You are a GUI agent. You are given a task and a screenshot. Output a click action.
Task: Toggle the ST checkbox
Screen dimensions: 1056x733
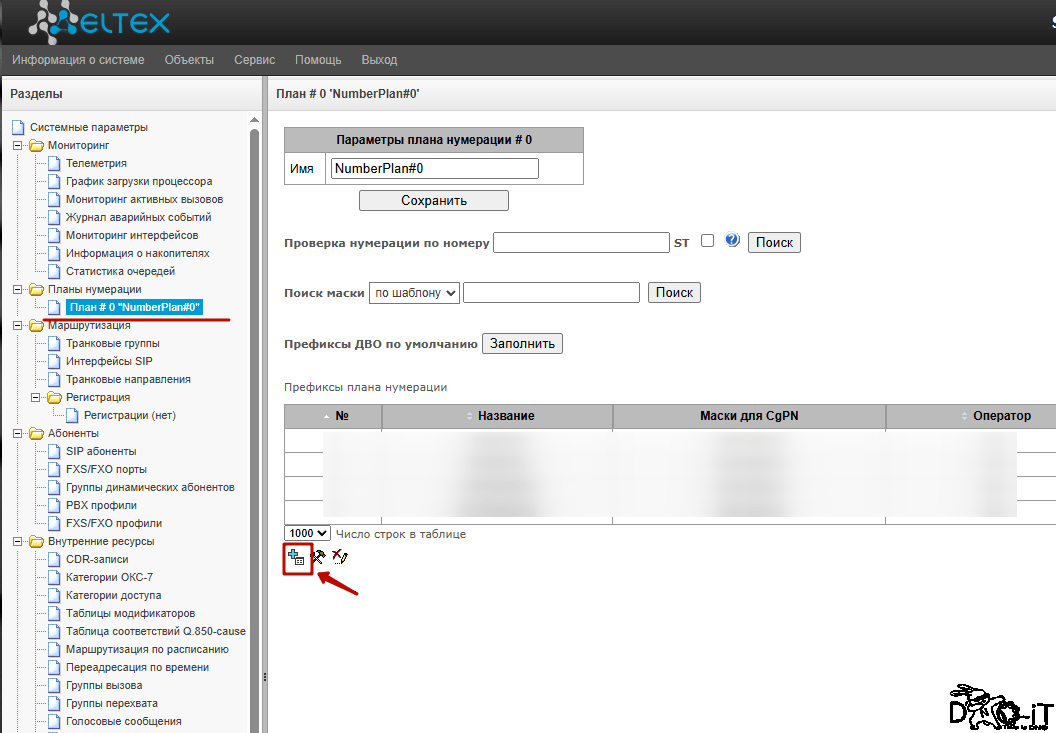coord(707,241)
